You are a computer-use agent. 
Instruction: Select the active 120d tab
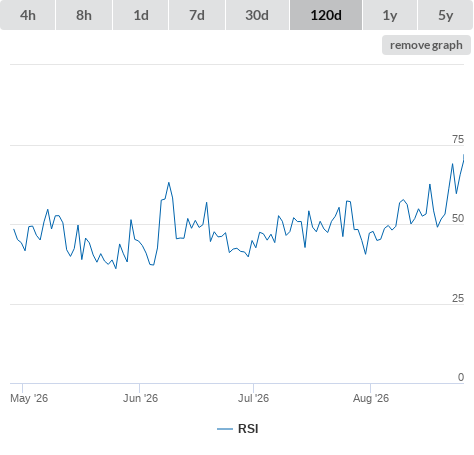326,15
